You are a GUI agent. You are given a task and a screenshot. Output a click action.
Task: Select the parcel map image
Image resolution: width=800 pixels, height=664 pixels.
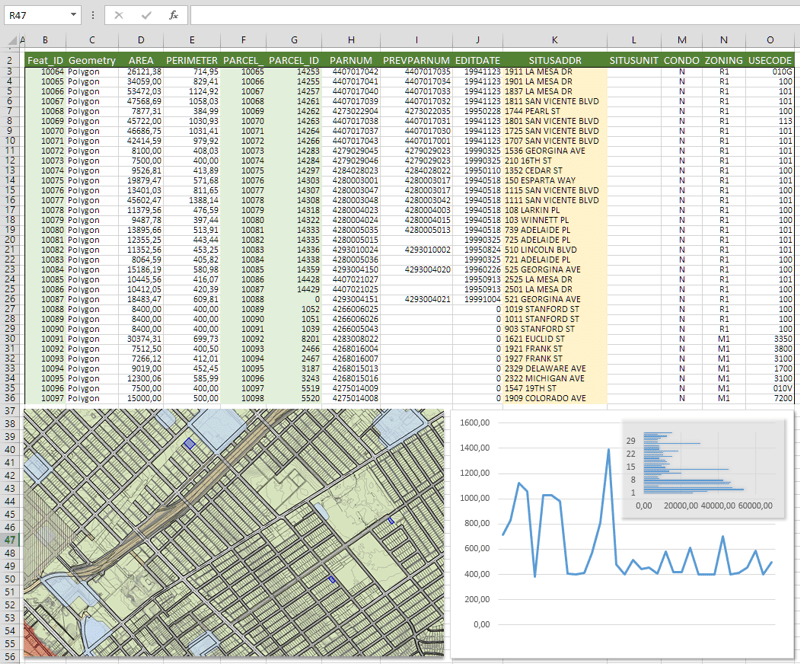point(234,532)
